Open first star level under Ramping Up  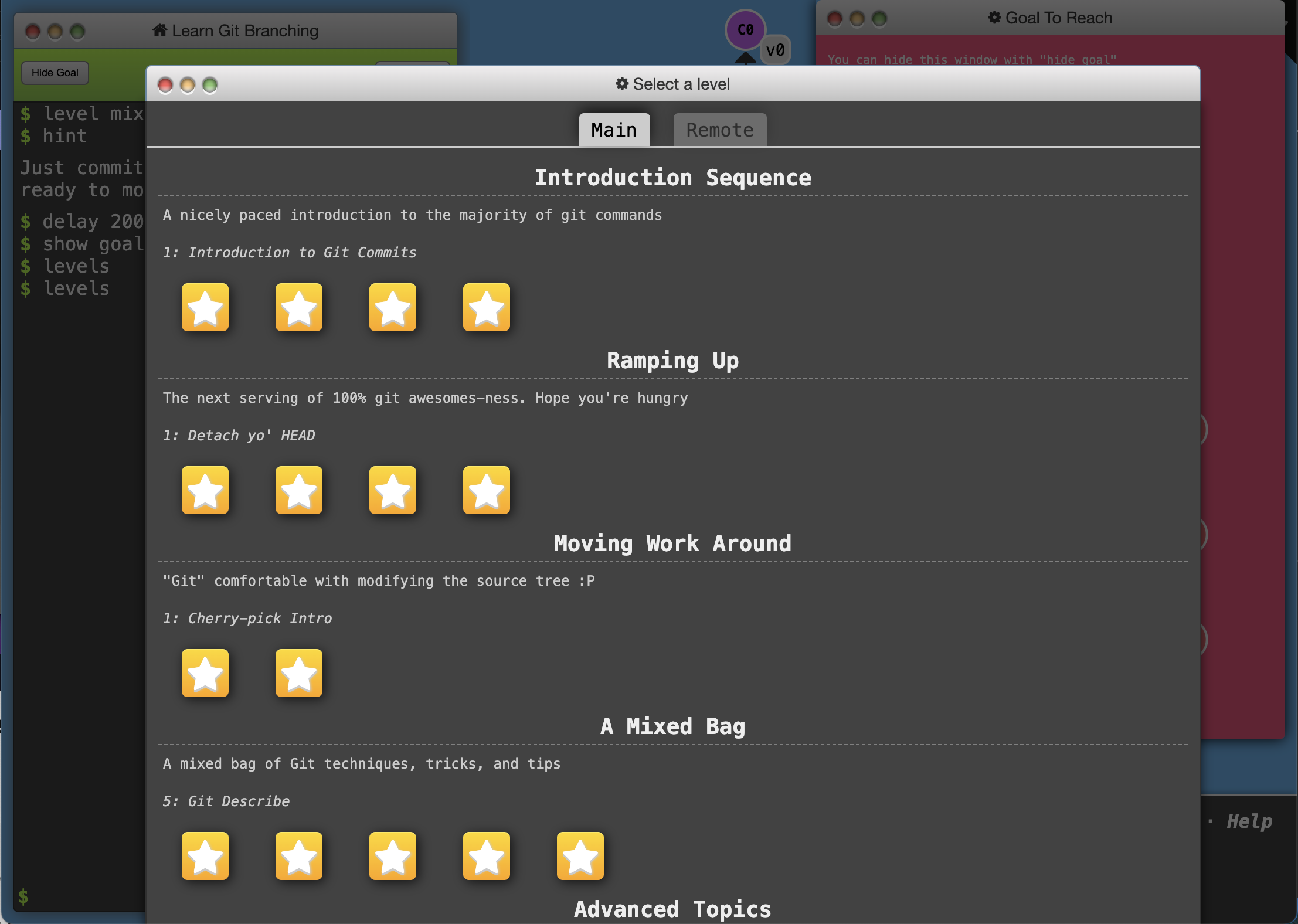pyautogui.click(x=205, y=490)
